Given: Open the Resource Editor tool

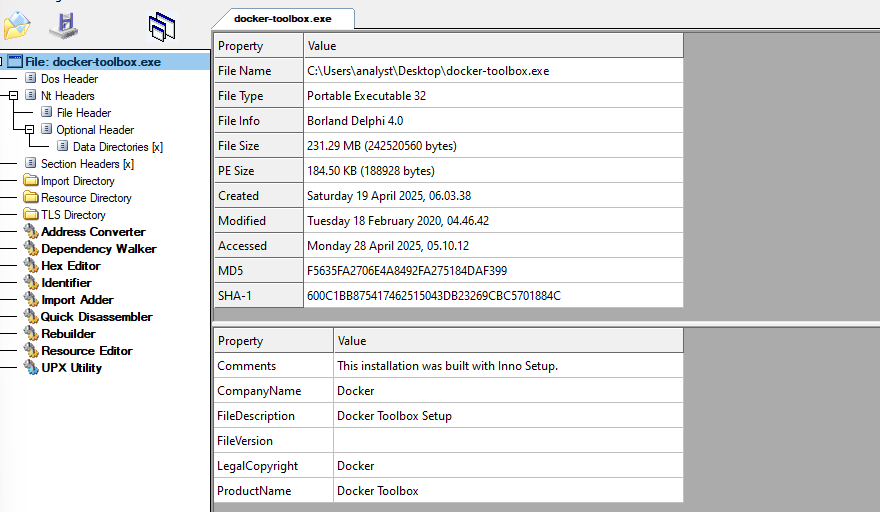Looking at the screenshot, I should (86, 351).
